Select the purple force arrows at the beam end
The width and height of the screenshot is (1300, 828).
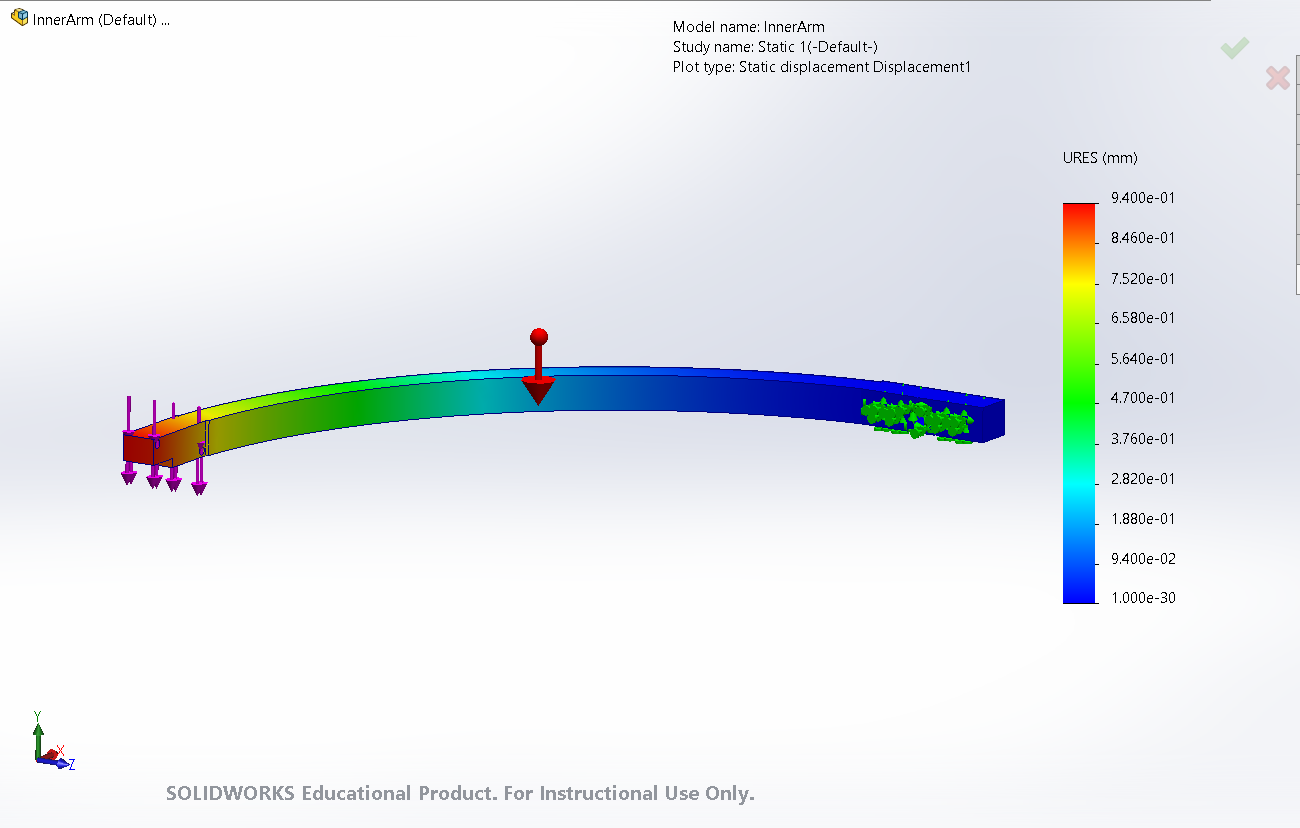click(163, 446)
